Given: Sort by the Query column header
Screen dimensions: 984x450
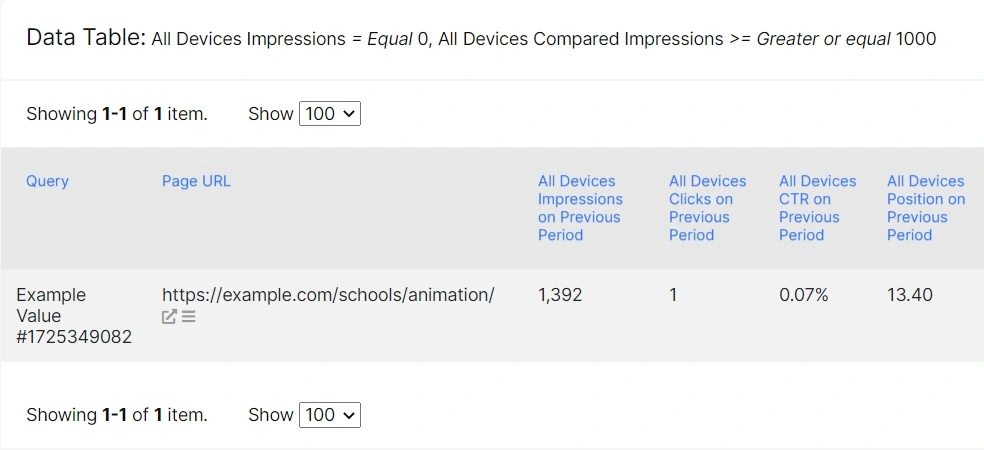Looking at the screenshot, I should [x=47, y=181].
